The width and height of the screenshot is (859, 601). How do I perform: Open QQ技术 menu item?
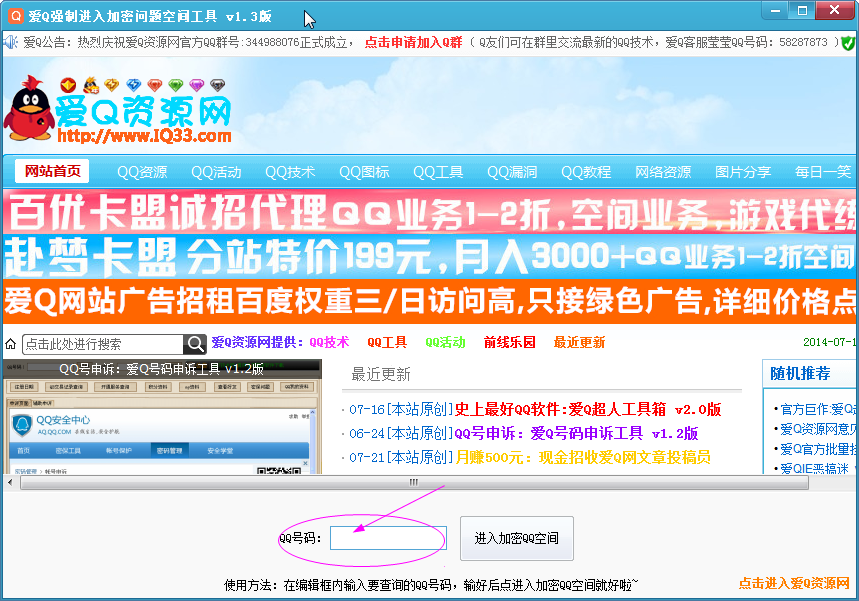click(290, 172)
